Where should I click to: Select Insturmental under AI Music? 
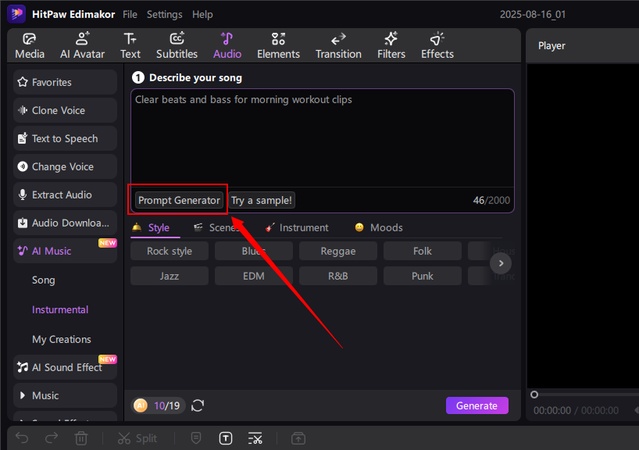point(60,310)
